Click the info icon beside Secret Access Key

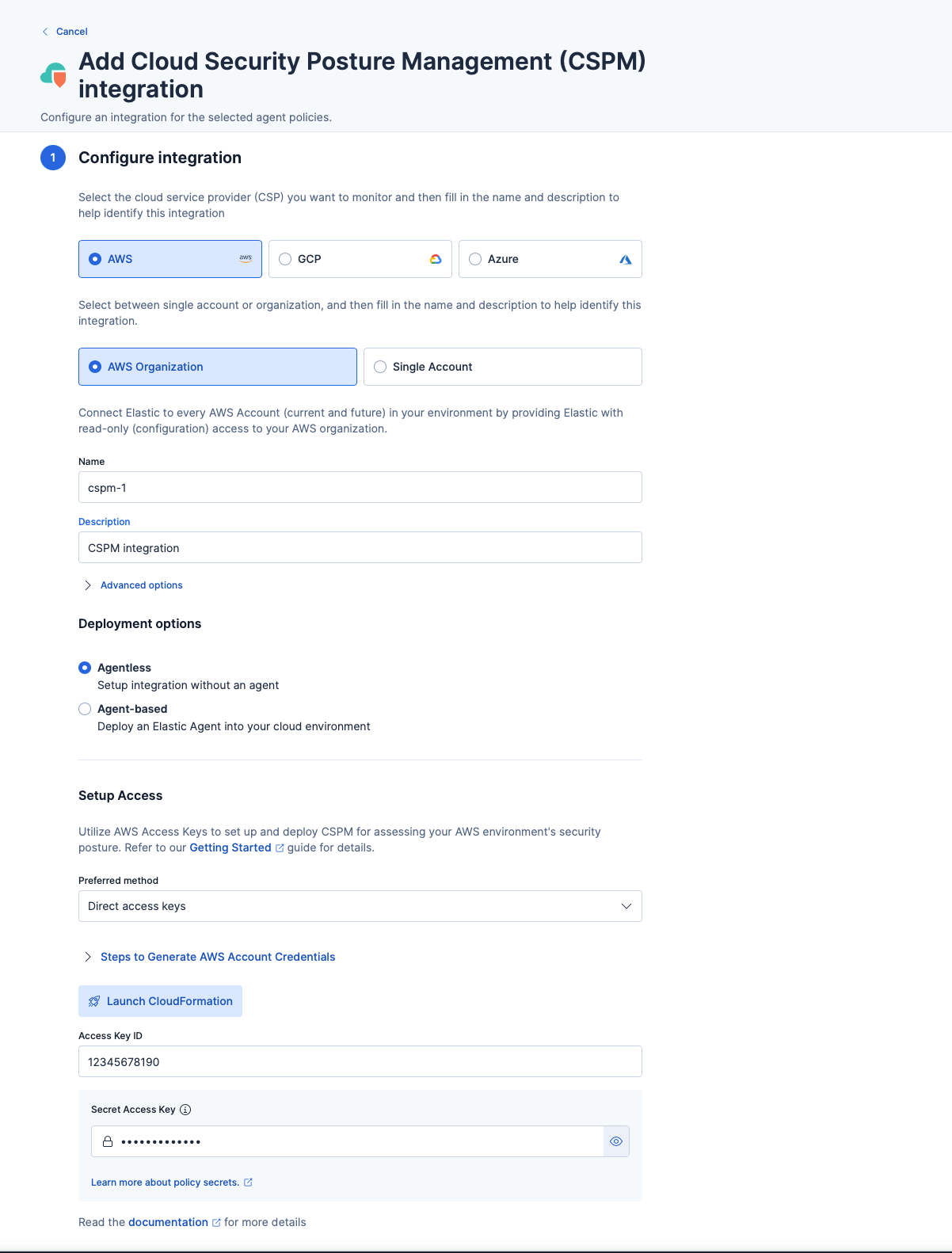click(x=185, y=1110)
